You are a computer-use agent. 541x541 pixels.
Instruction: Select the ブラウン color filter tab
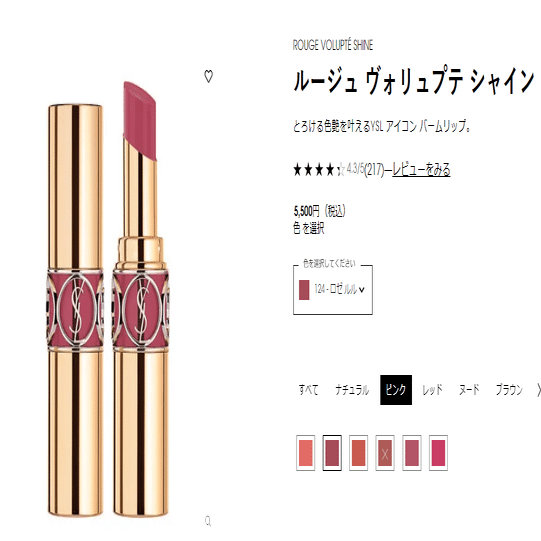tap(509, 390)
